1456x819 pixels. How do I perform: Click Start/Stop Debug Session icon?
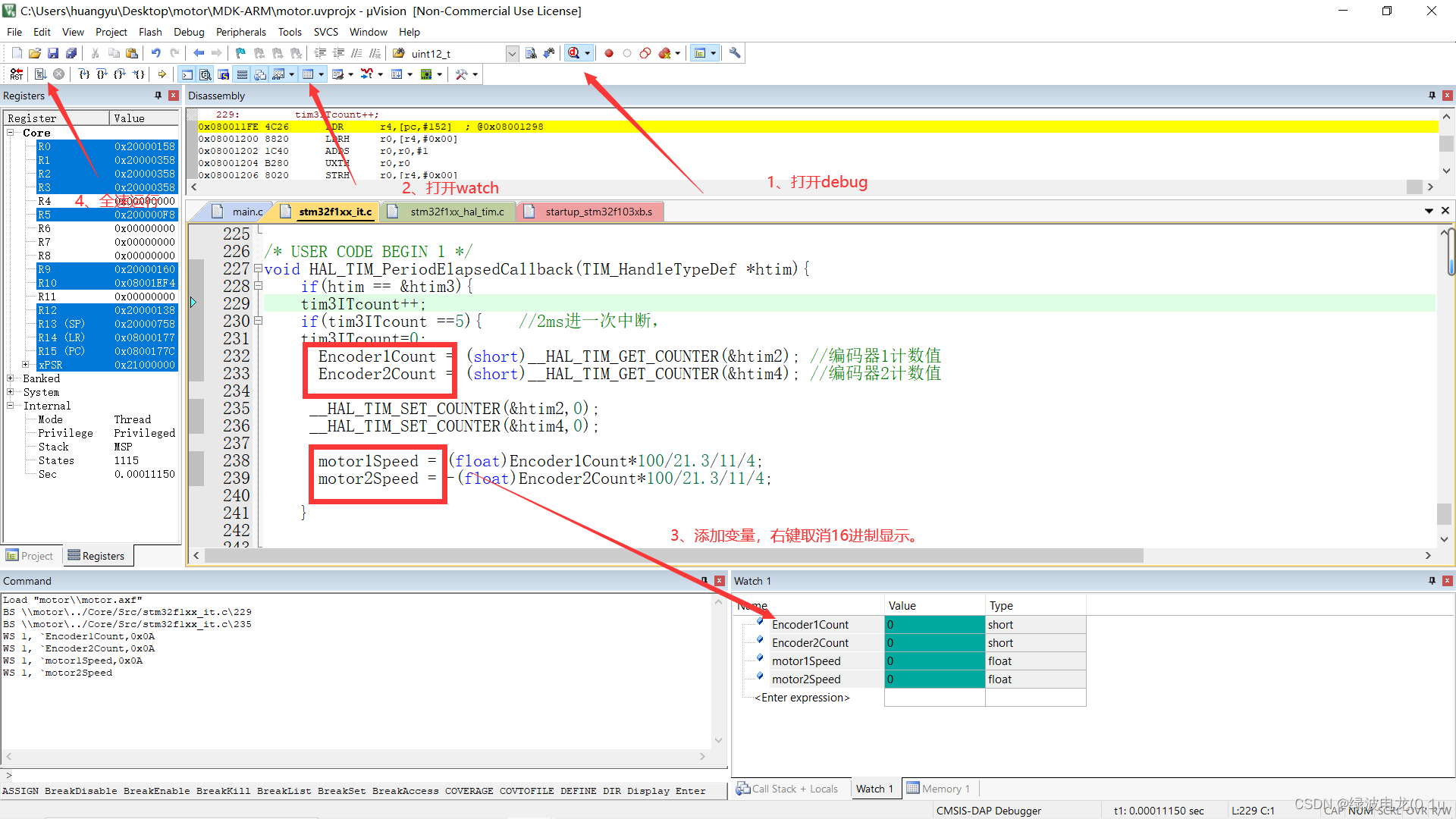[574, 53]
